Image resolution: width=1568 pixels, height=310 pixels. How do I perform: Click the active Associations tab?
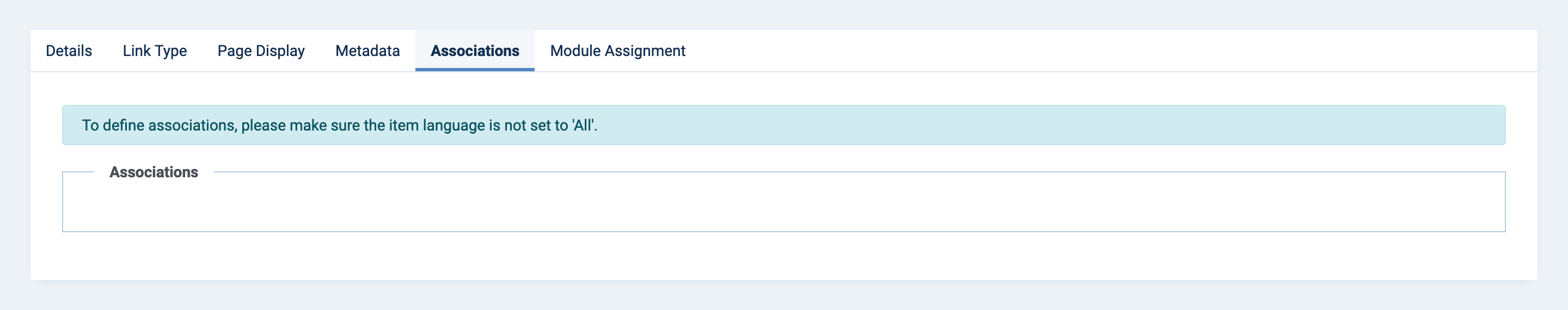pos(475,51)
